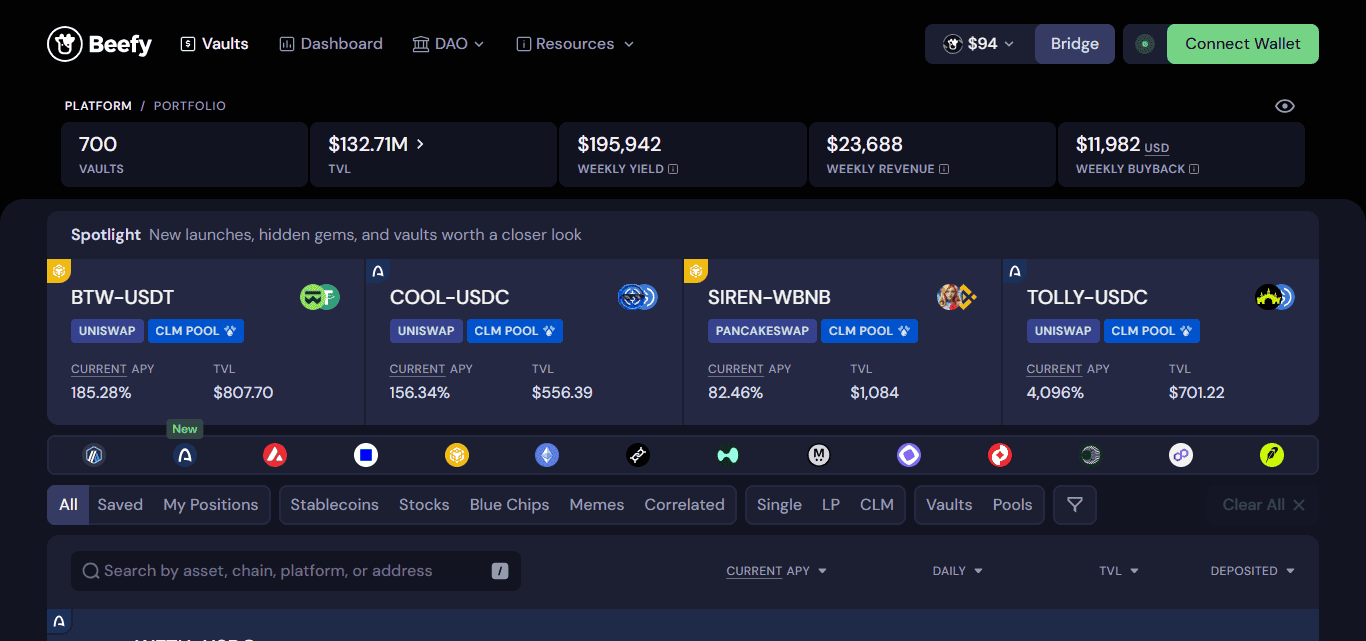
Task: Filter vaults by Avalanche chain icon
Action: (x=275, y=455)
